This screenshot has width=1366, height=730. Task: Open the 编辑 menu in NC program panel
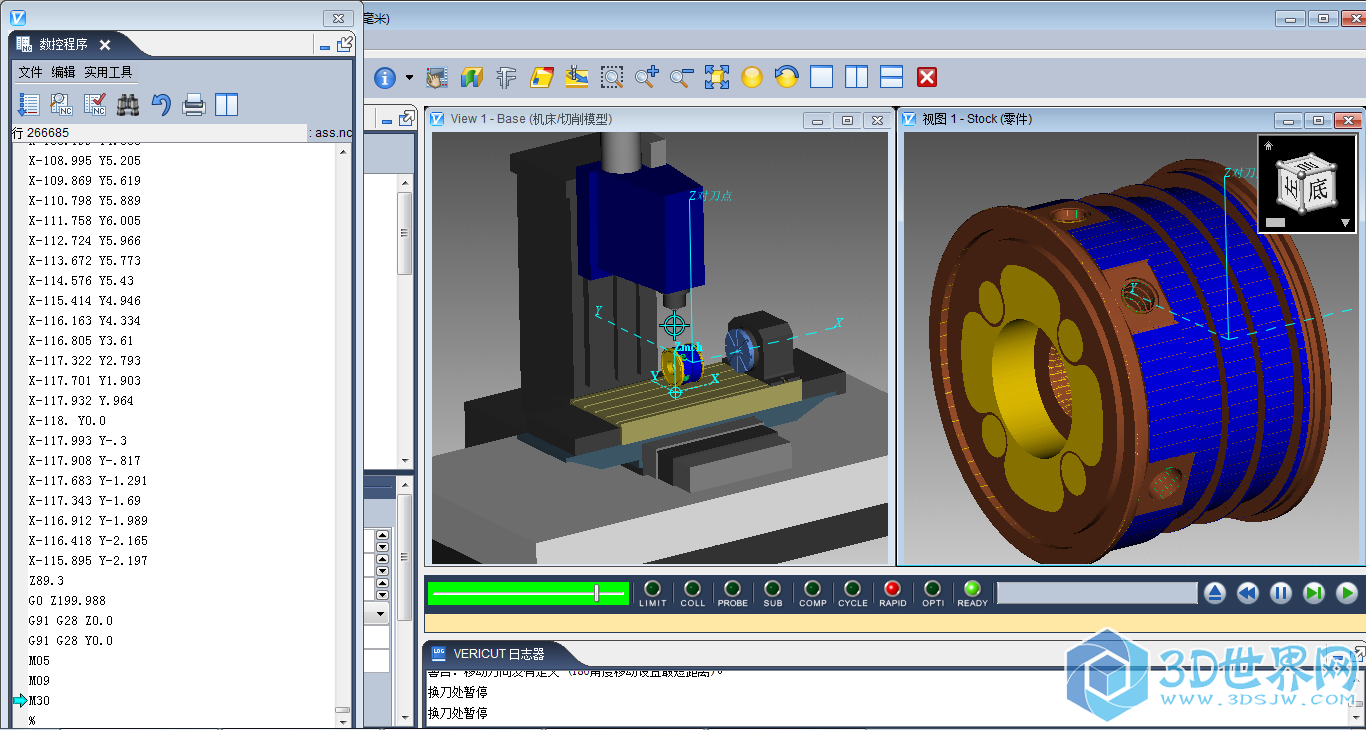[64, 72]
